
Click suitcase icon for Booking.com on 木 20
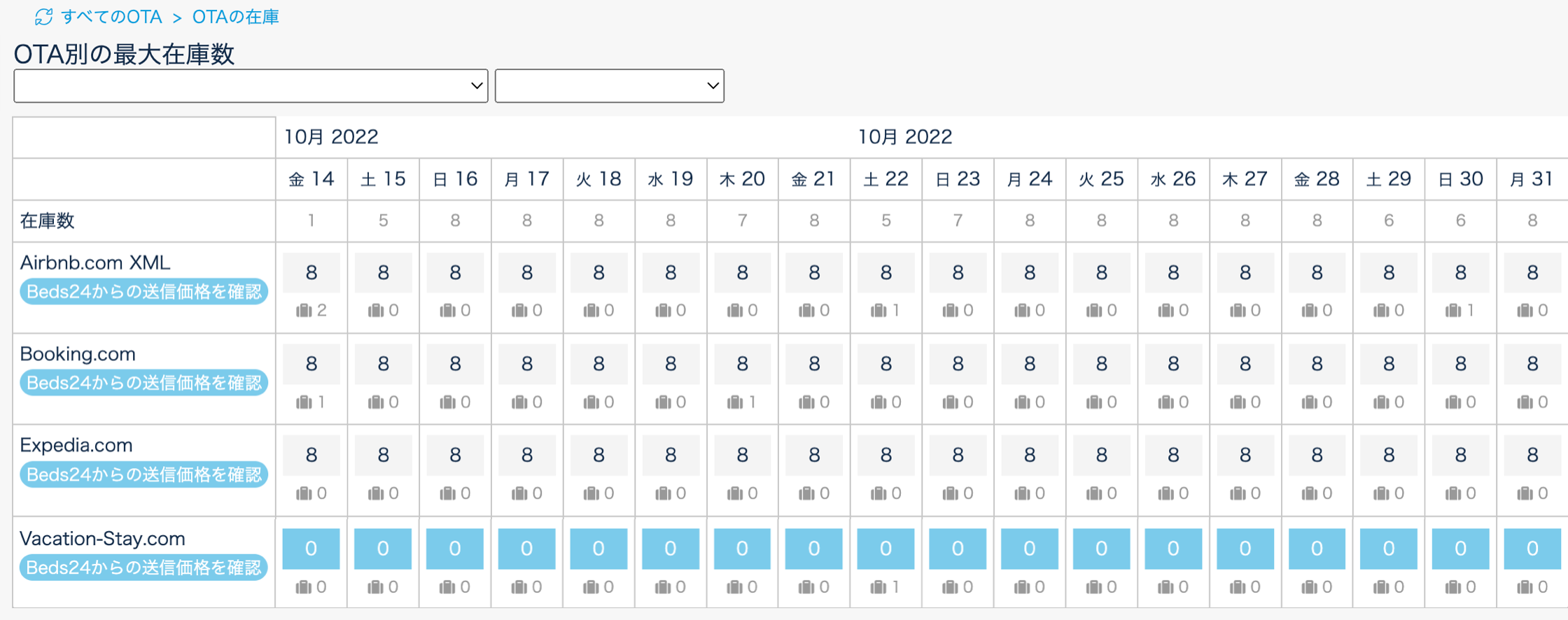tap(735, 402)
